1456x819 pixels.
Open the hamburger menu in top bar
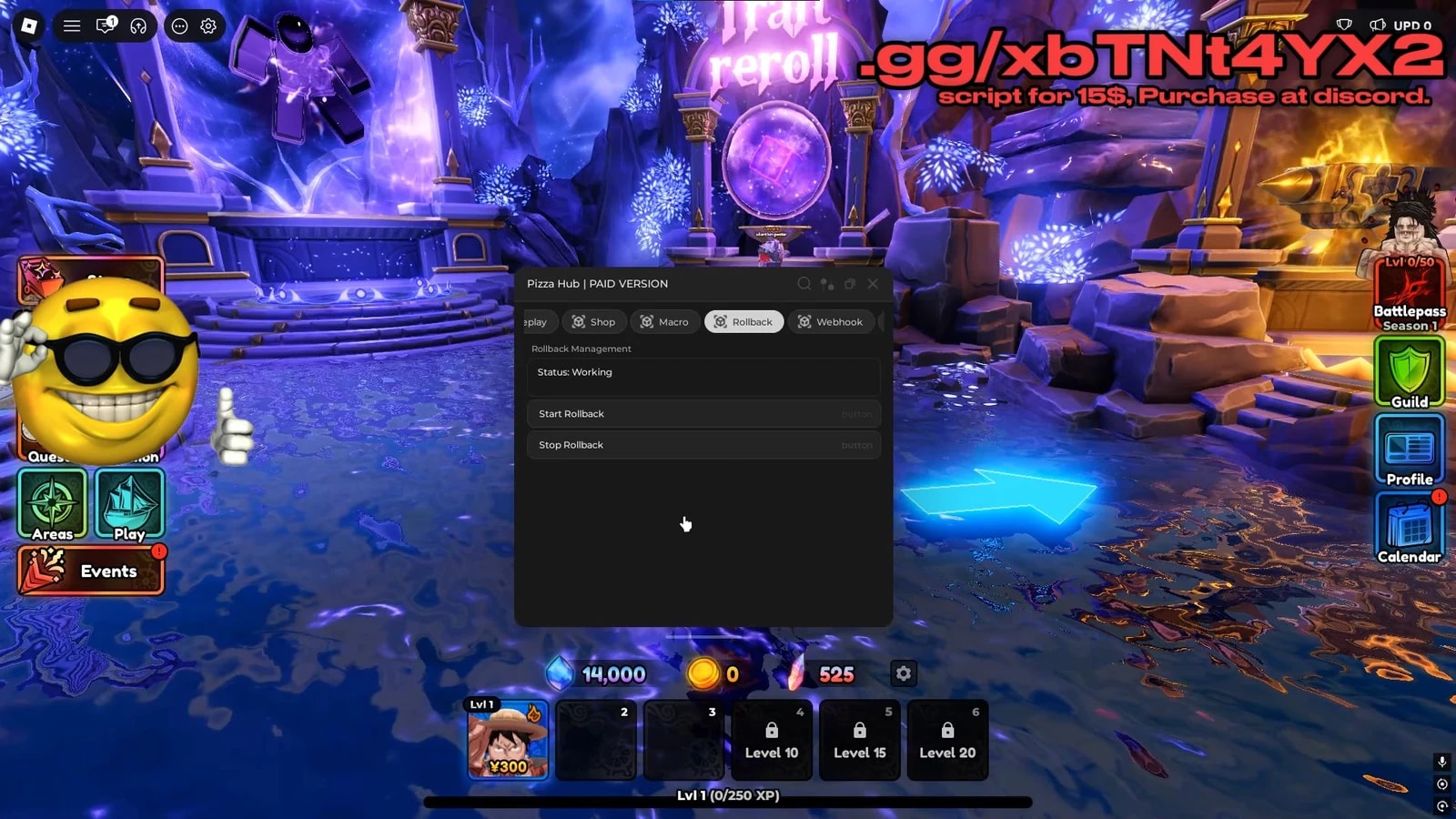click(x=72, y=25)
